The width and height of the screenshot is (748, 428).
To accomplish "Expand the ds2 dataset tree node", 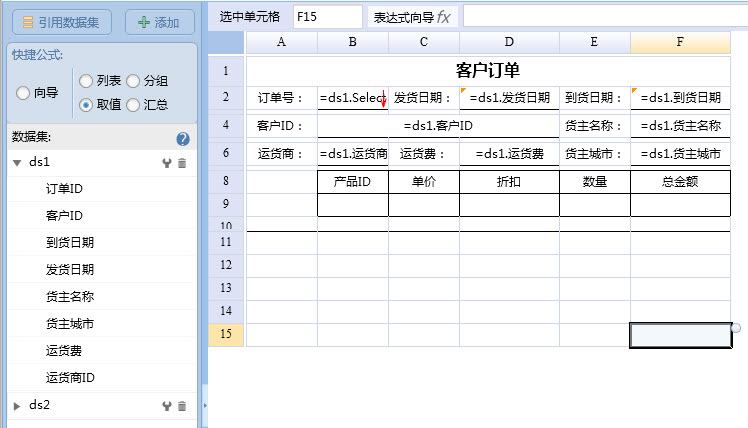I will (x=17, y=405).
